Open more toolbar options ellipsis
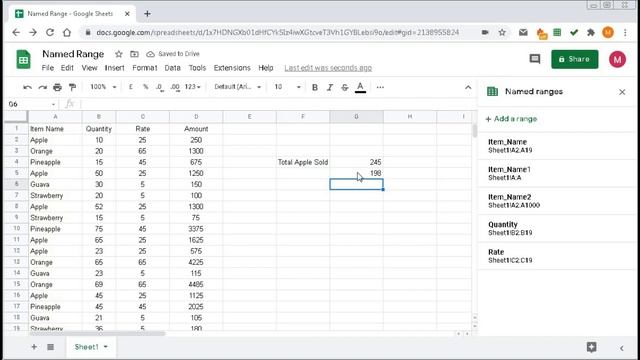This screenshot has height=360, width=640. coord(380,87)
